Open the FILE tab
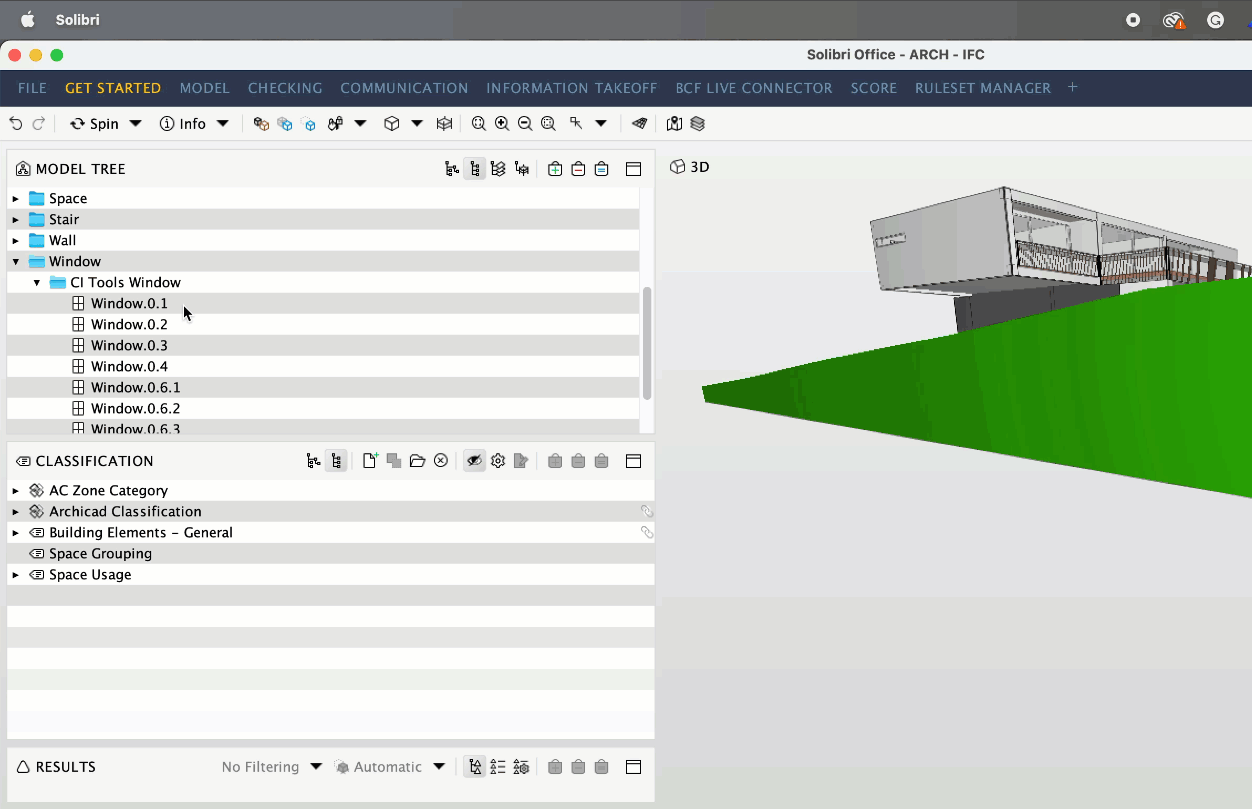This screenshot has width=1252, height=809. click(x=32, y=88)
